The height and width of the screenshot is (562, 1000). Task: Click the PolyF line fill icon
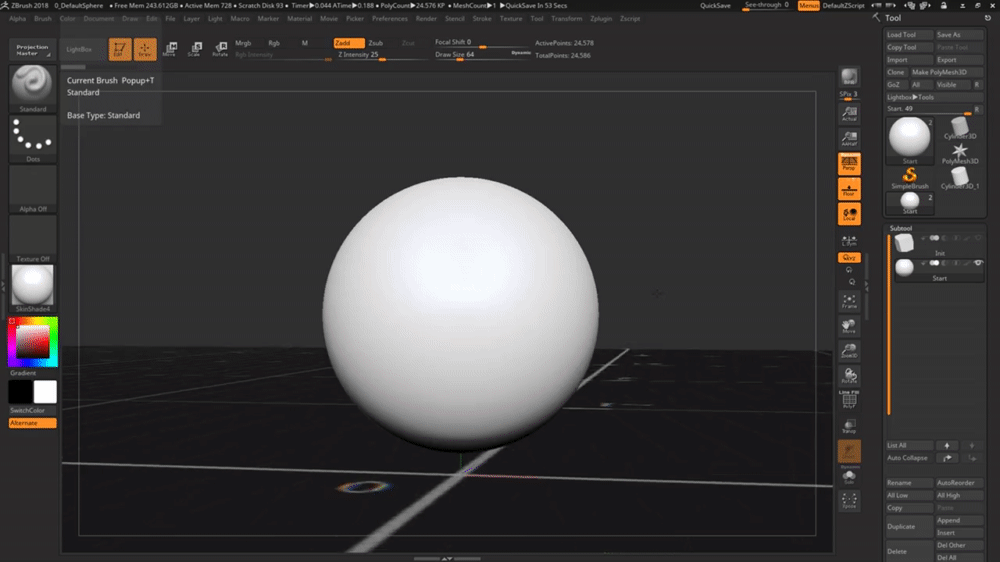pyautogui.click(x=849, y=401)
